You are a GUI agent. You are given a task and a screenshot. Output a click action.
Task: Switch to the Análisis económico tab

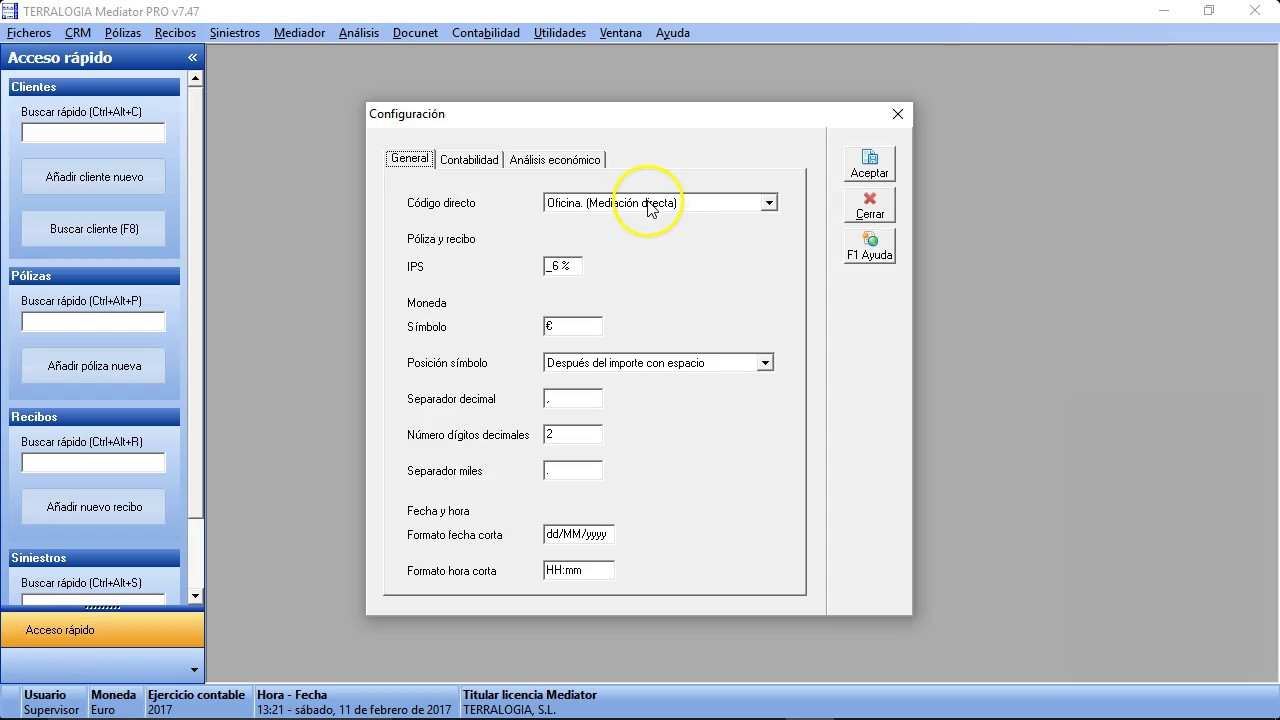point(554,160)
